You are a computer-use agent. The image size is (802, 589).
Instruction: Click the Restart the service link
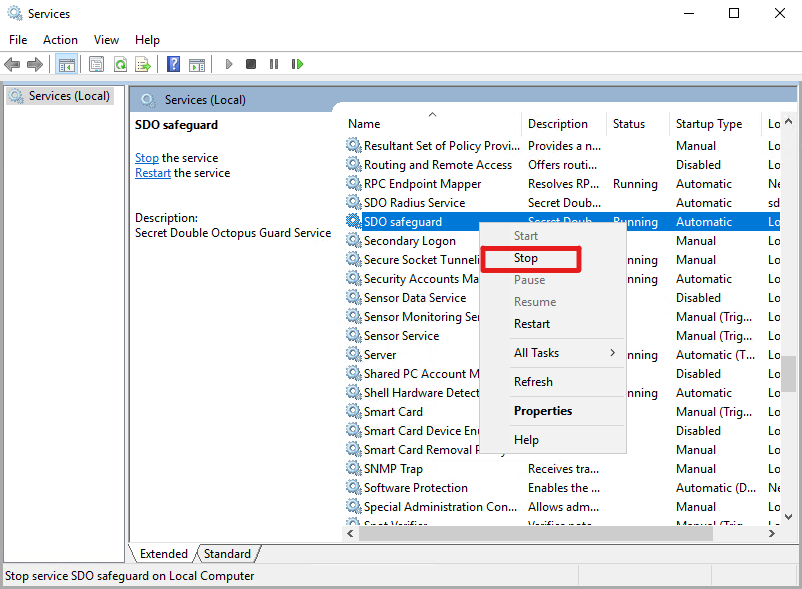click(153, 173)
